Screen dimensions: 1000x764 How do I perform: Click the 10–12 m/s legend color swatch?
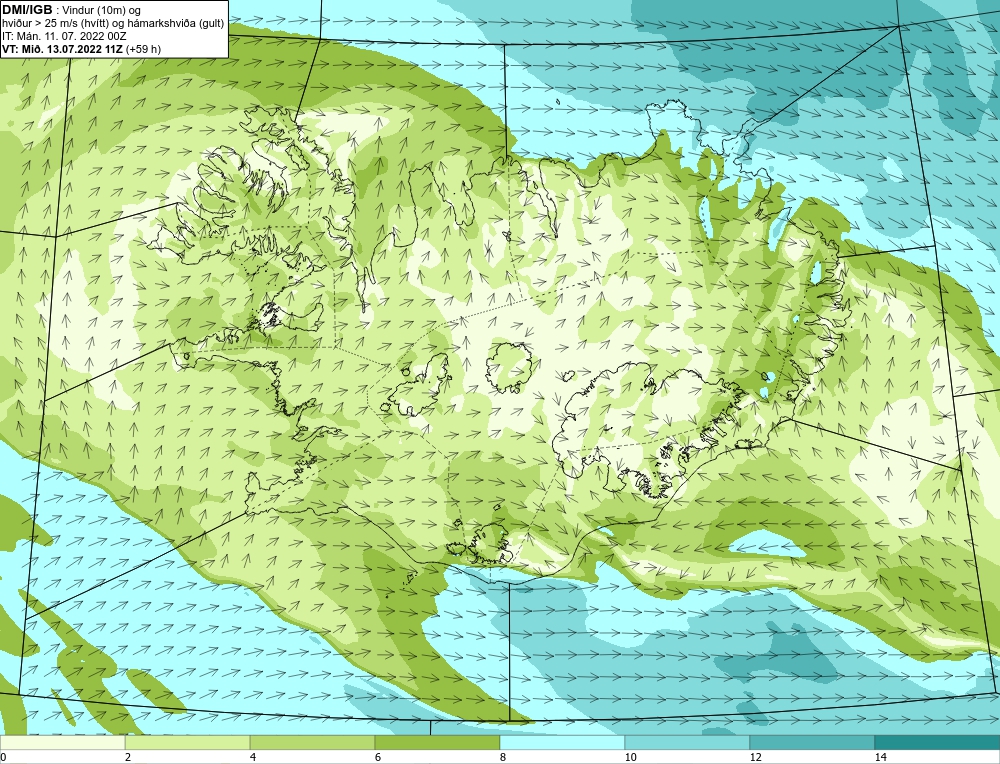pyautogui.click(x=688, y=742)
